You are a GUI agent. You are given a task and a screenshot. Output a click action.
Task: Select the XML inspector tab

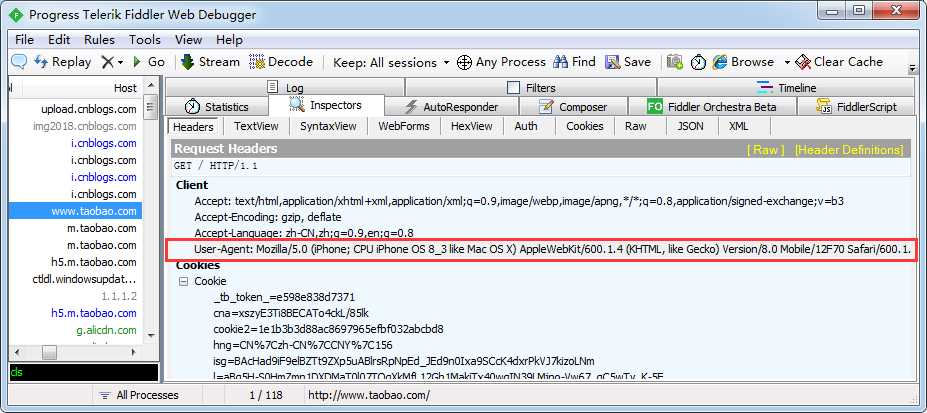(x=738, y=126)
